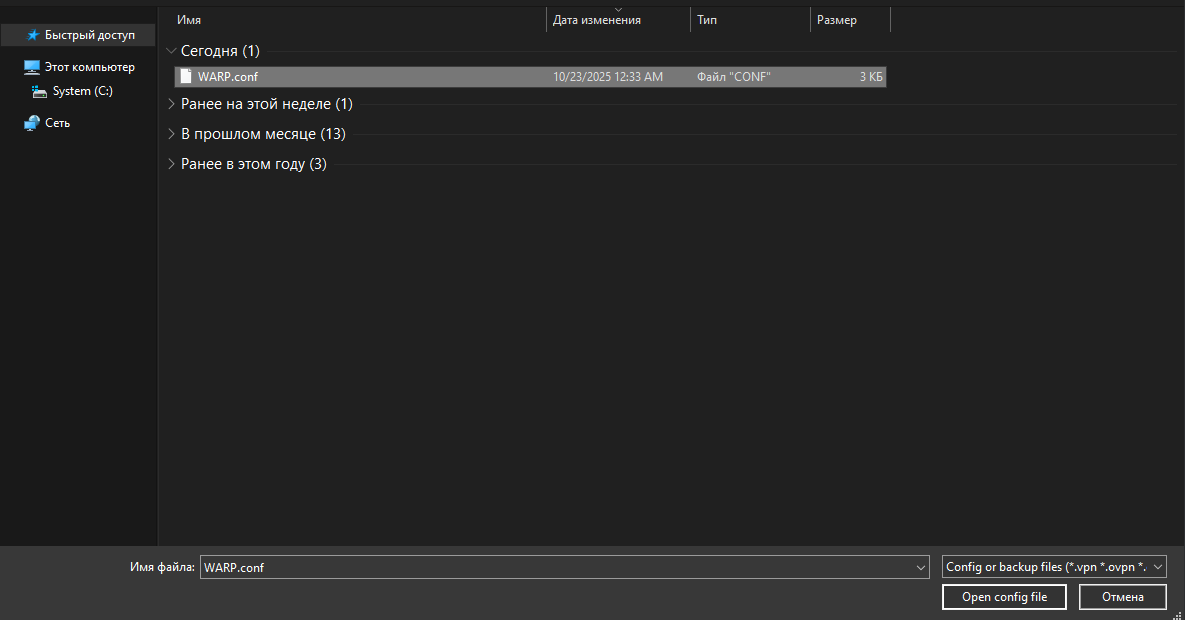Viewport: 1185px width, 620px height.
Task: Click the Отмена button
Action: [1122, 597]
